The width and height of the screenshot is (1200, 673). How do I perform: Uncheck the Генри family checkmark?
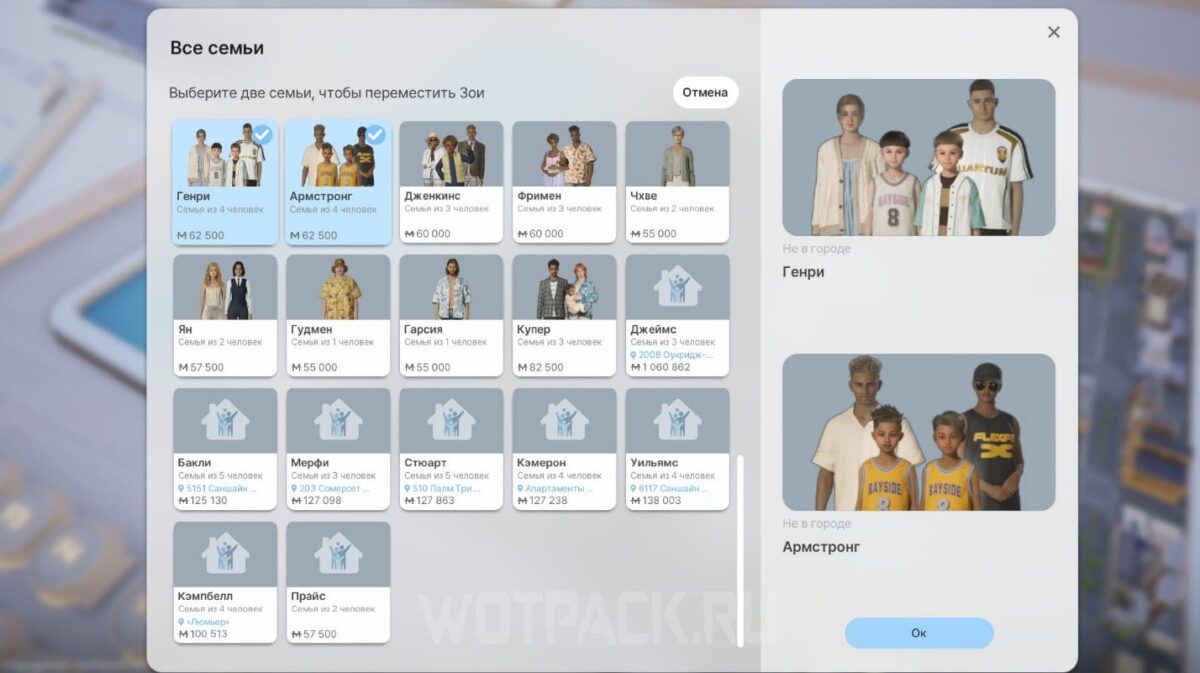[263, 134]
